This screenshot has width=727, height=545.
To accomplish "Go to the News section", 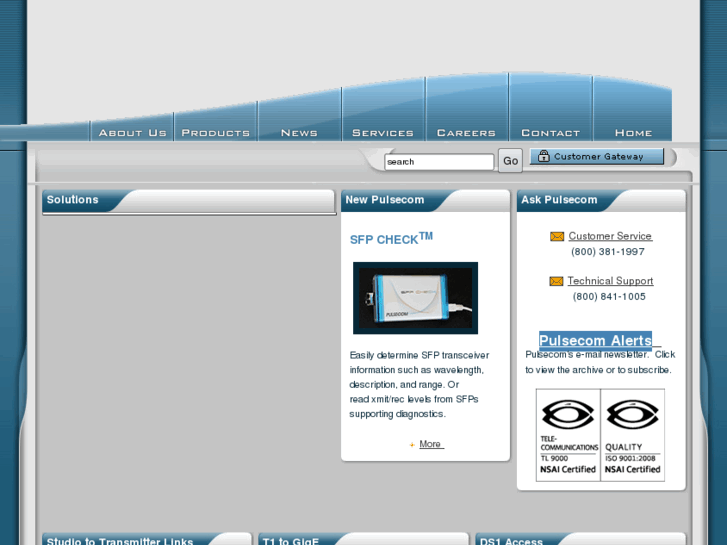I will pos(300,133).
